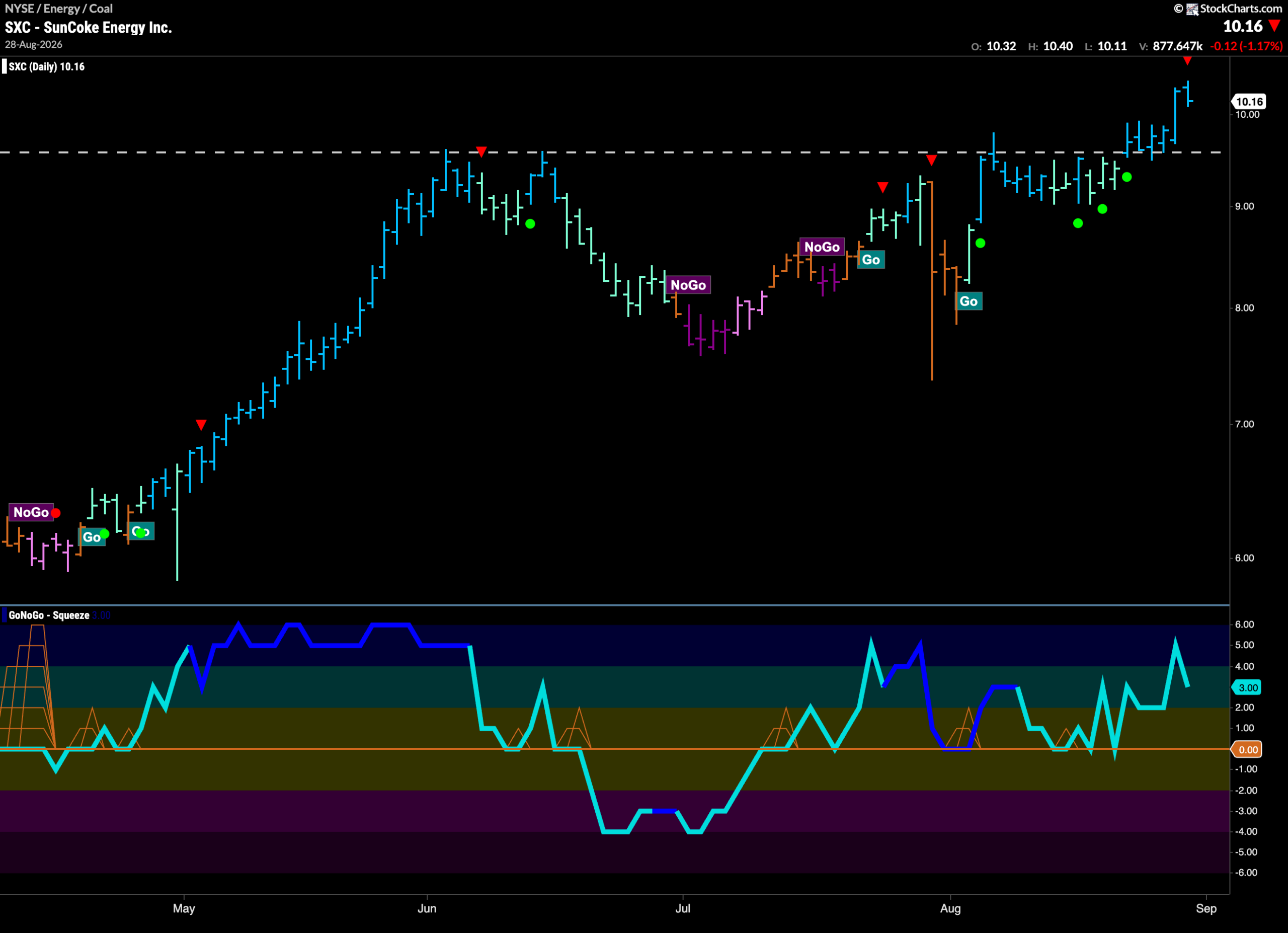Click the SXC - SunCoke Energy Inc. title
This screenshot has width=1288, height=933.
(x=89, y=27)
